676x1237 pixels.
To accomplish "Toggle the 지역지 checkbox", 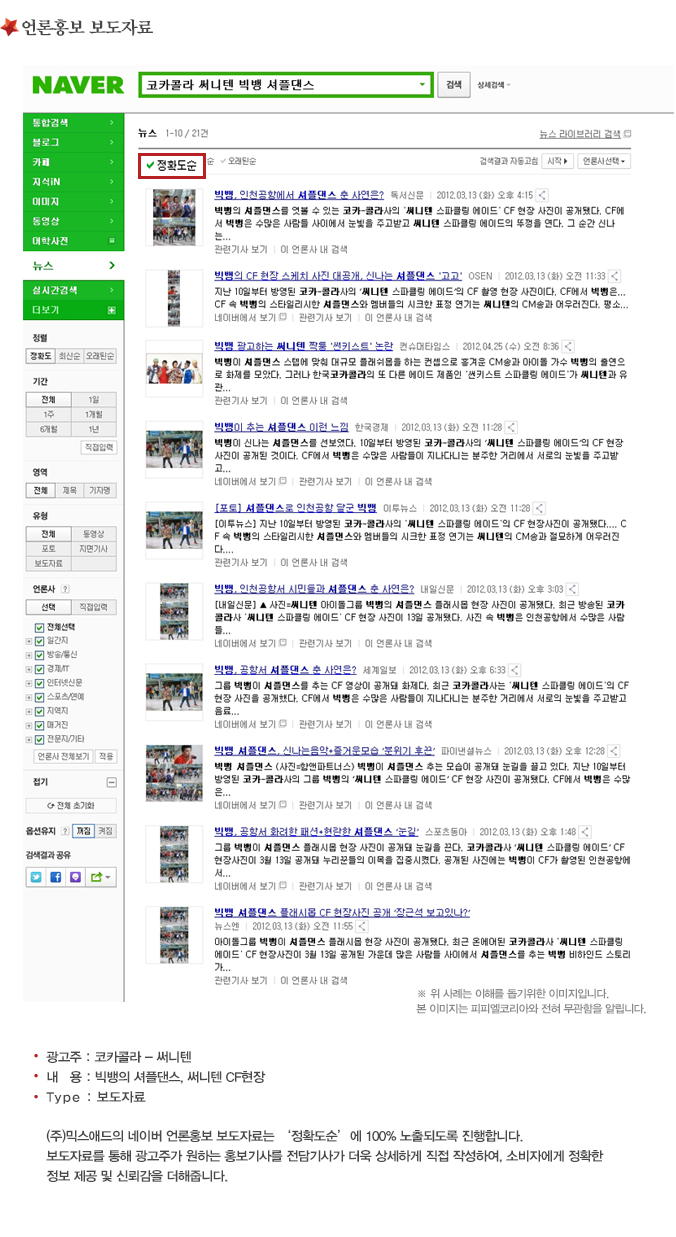I will point(40,711).
